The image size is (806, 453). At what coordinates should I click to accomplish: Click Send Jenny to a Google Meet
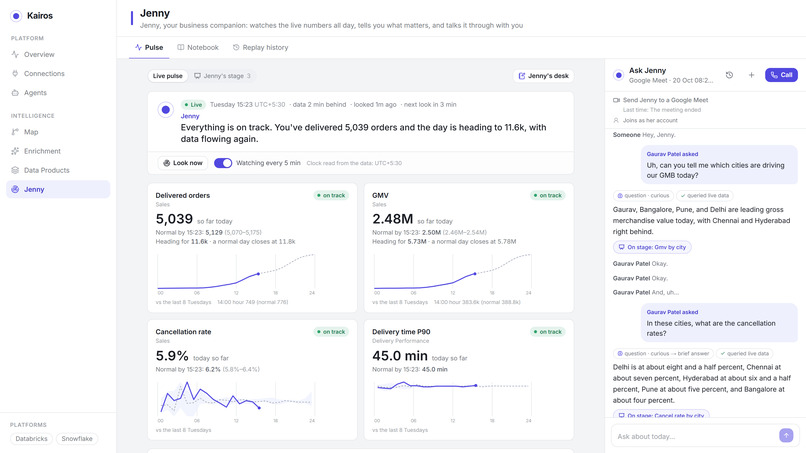665,100
